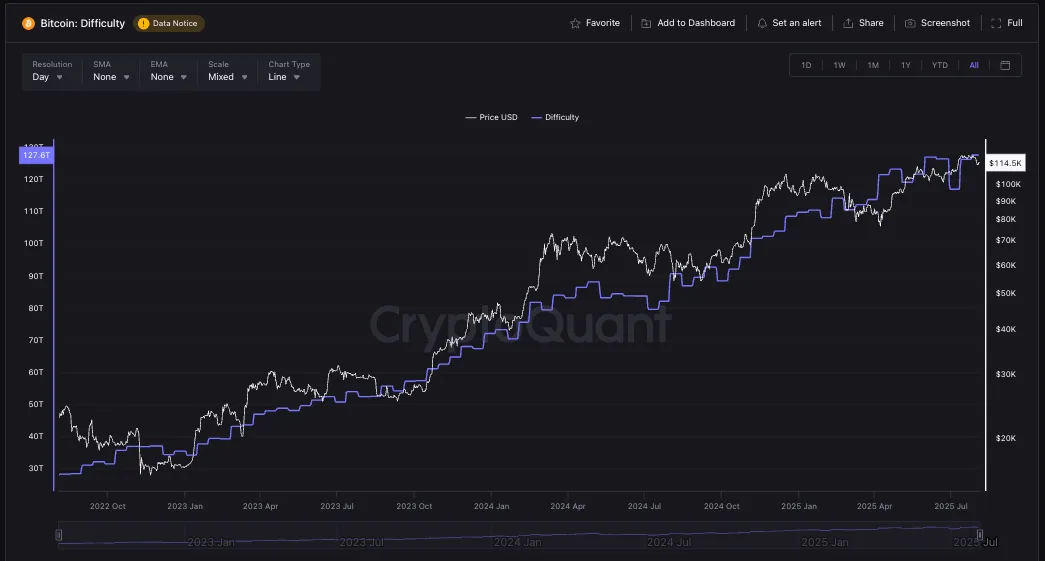Open the Scale Mixed dropdown

click(x=228, y=71)
